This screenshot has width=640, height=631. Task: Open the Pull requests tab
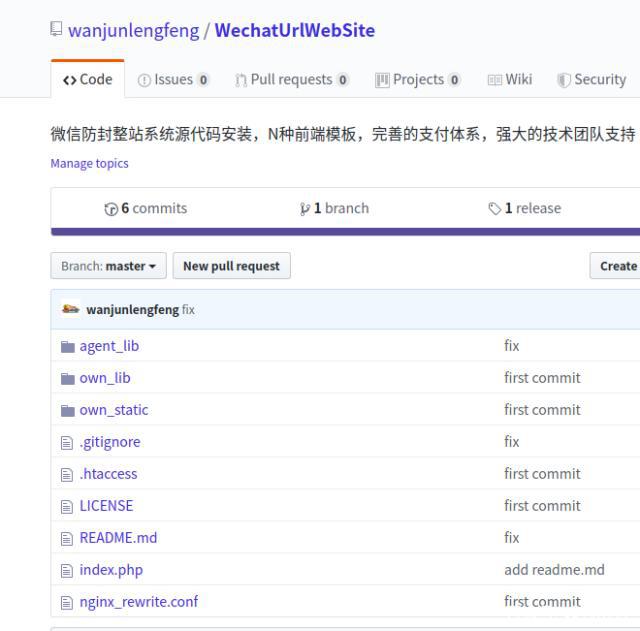pos(292,79)
